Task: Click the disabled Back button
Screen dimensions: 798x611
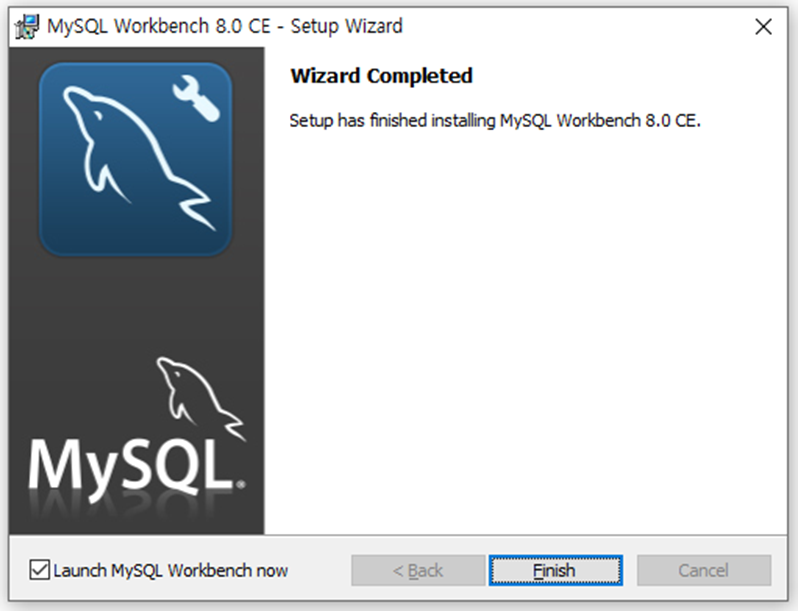Action: 418,570
